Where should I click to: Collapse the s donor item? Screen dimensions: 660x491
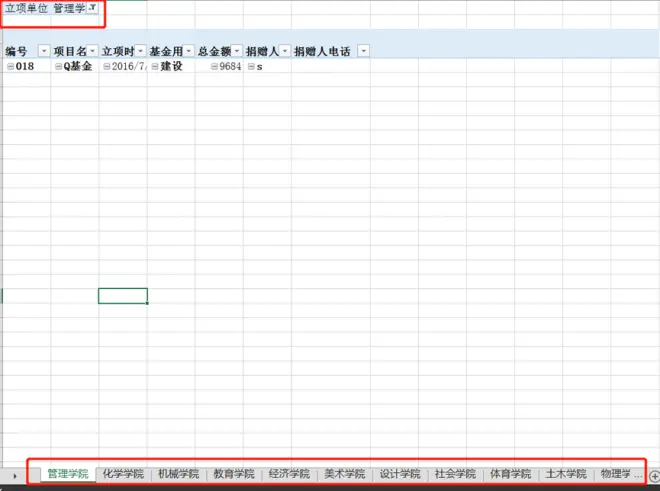(251, 67)
